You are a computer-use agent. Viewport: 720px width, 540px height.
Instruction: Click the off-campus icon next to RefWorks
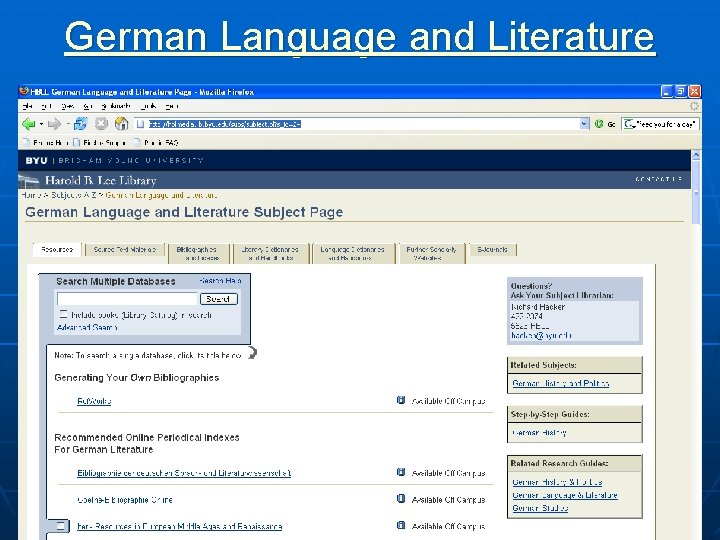pos(401,400)
